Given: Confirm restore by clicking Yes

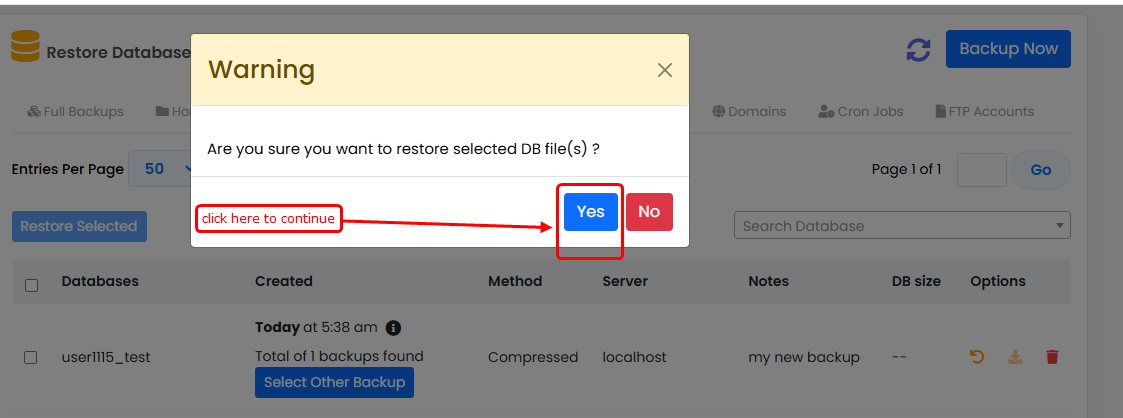Looking at the screenshot, I should (x=590, y=212).
